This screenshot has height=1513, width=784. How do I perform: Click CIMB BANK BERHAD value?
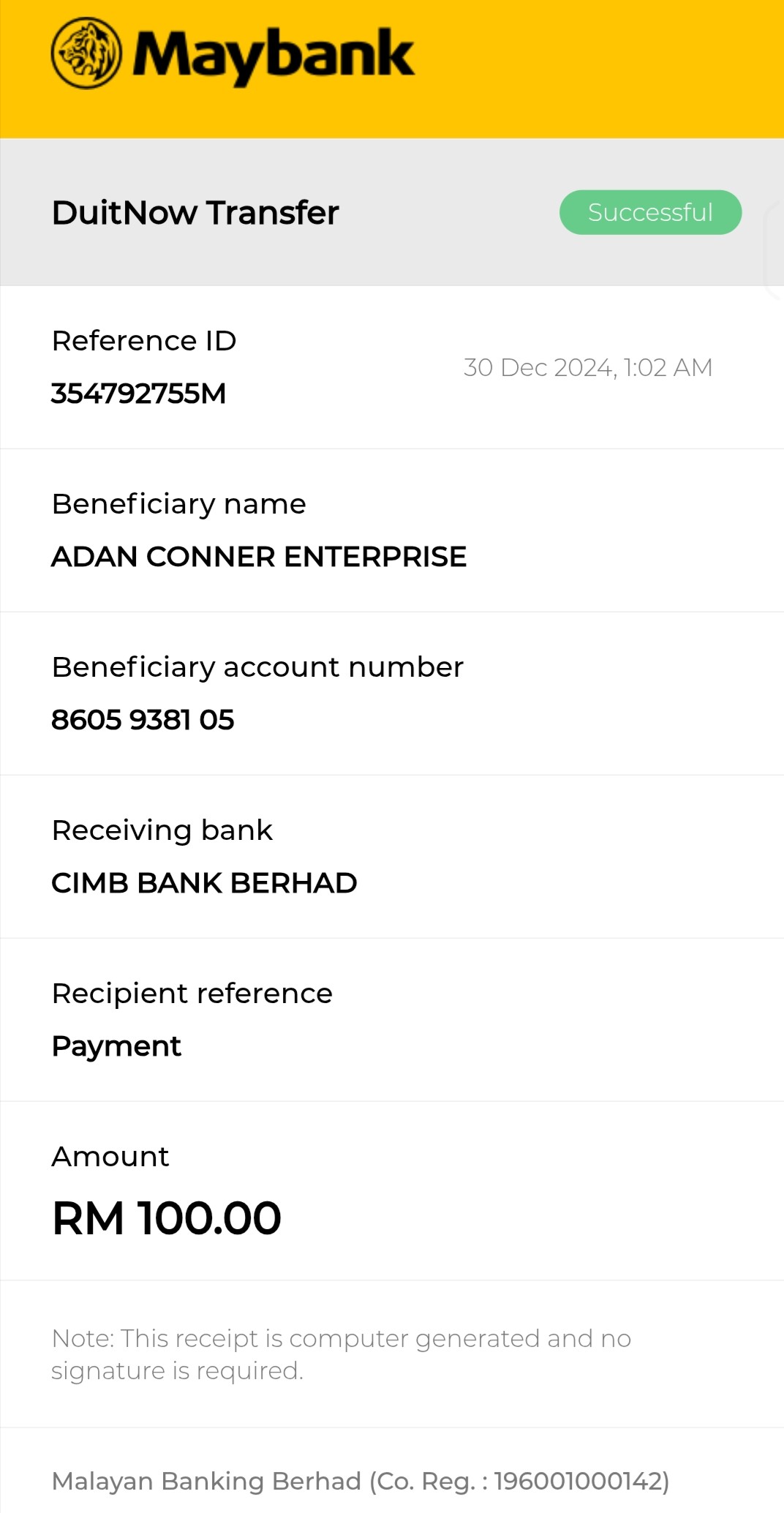(x=204, y=883)
